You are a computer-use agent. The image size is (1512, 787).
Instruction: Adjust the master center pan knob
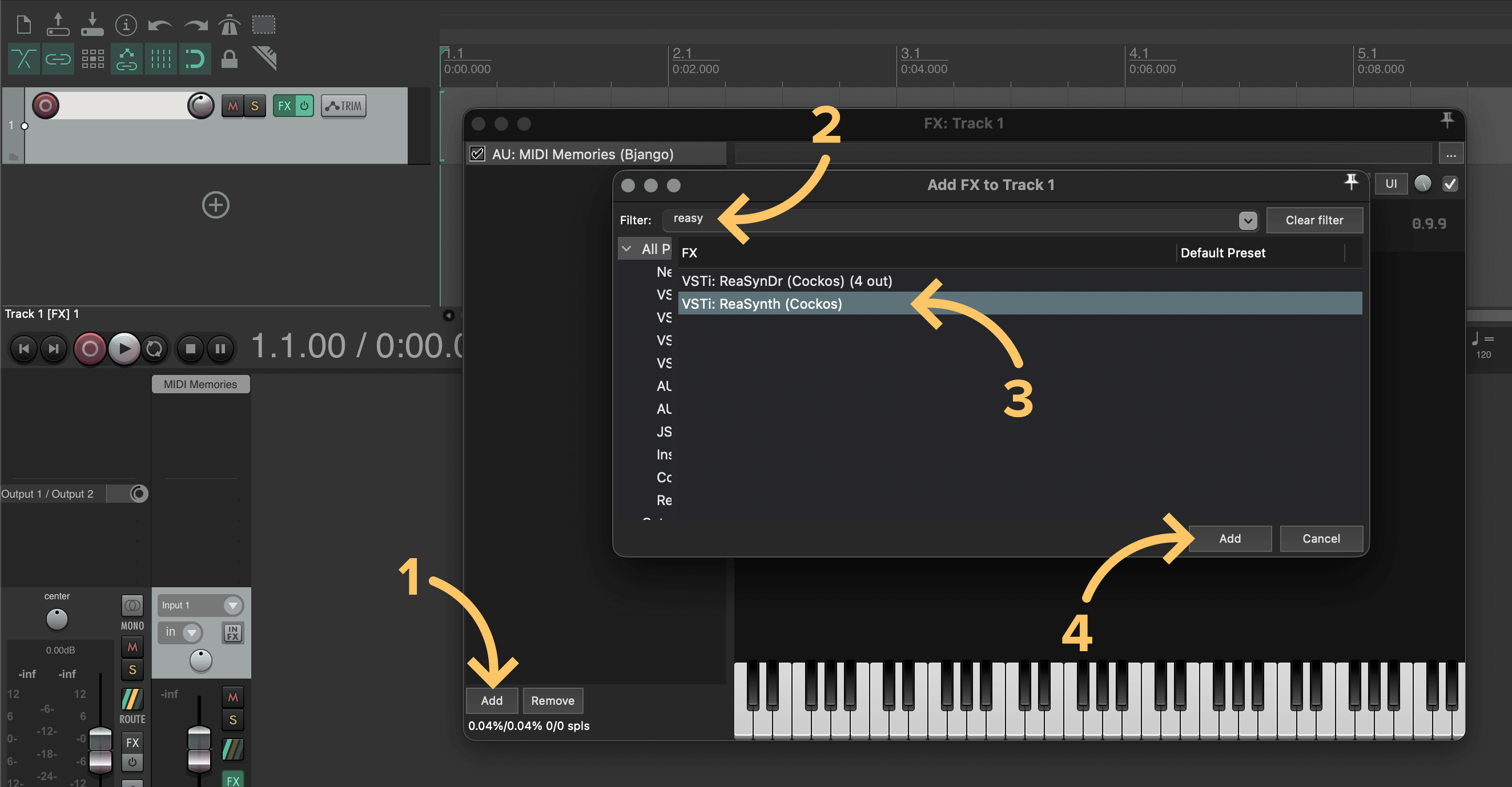(57, 619)
